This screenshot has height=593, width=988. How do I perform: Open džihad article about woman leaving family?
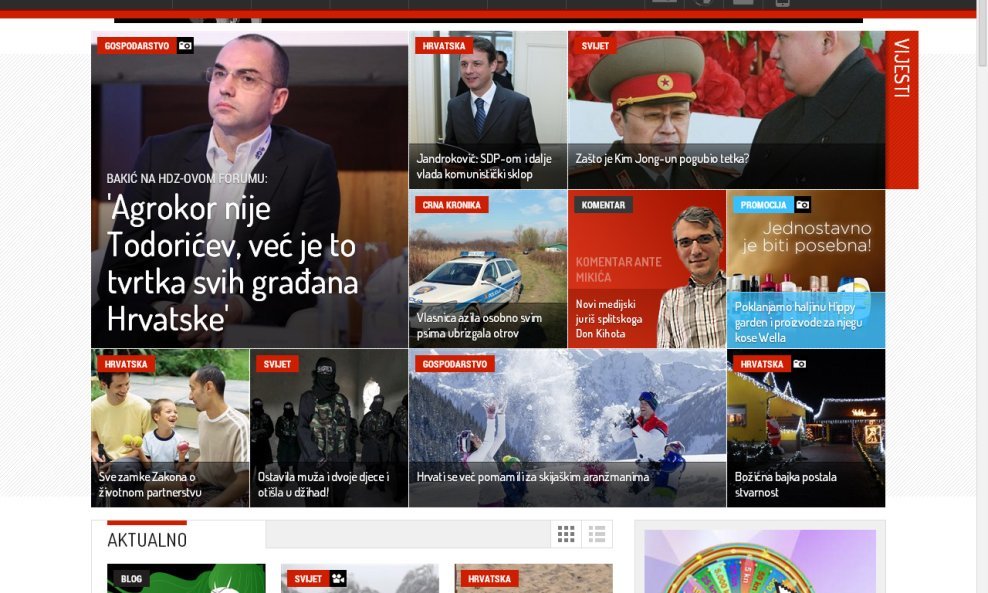323,485
